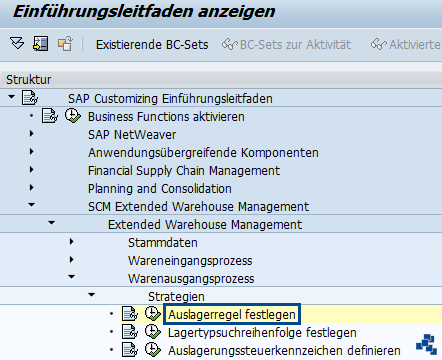The height and width of the screenshot is (360, 442).
Task: Select Auslagerungssteuerkennzeichen definieren entry
Action: 284,351
